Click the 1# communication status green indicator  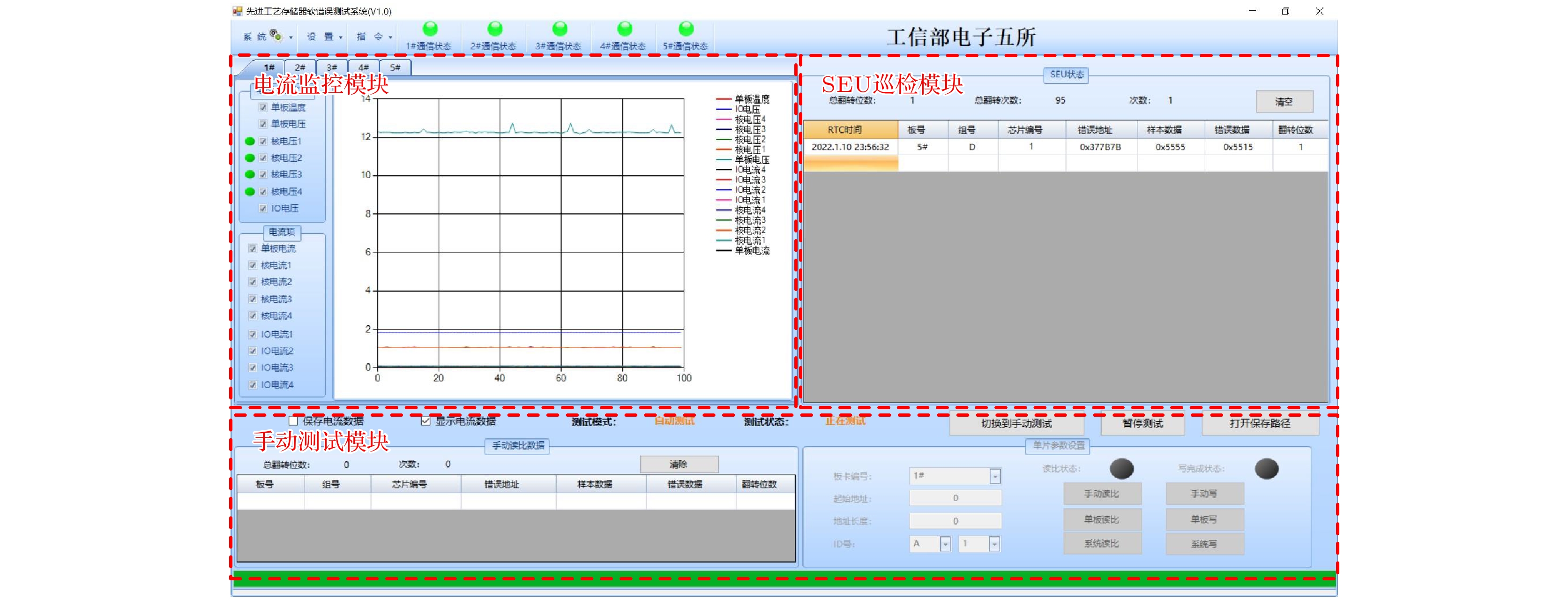tap(430, 29)
